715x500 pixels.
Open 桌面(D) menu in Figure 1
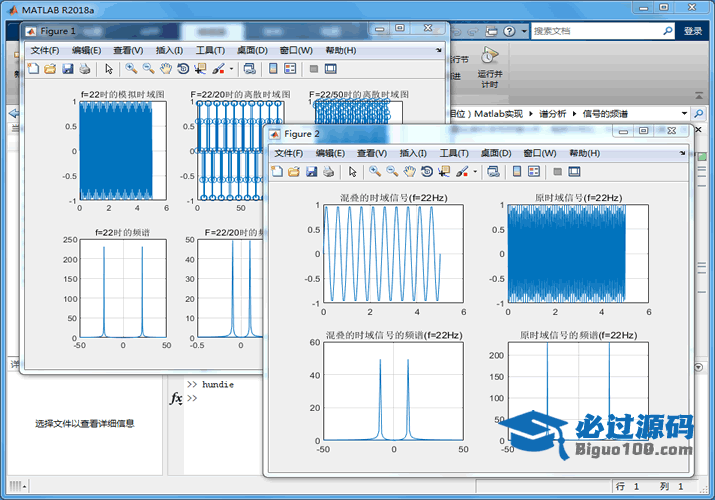[252, 50]
